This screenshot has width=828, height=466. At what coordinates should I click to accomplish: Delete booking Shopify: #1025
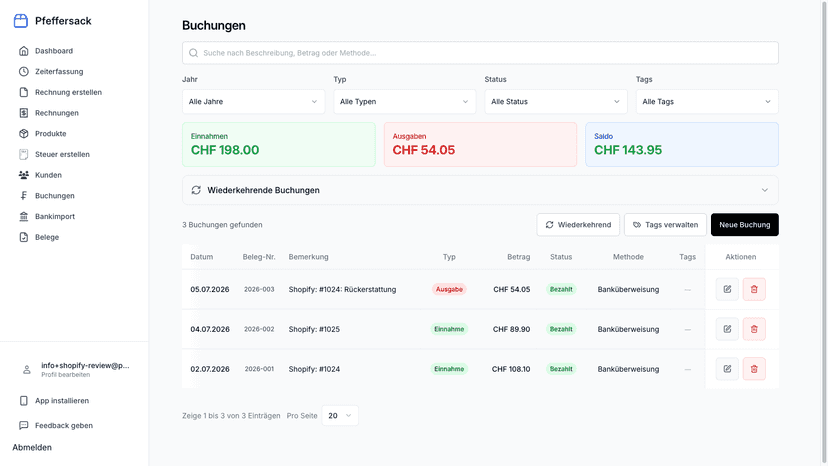[x=754, y=329]
